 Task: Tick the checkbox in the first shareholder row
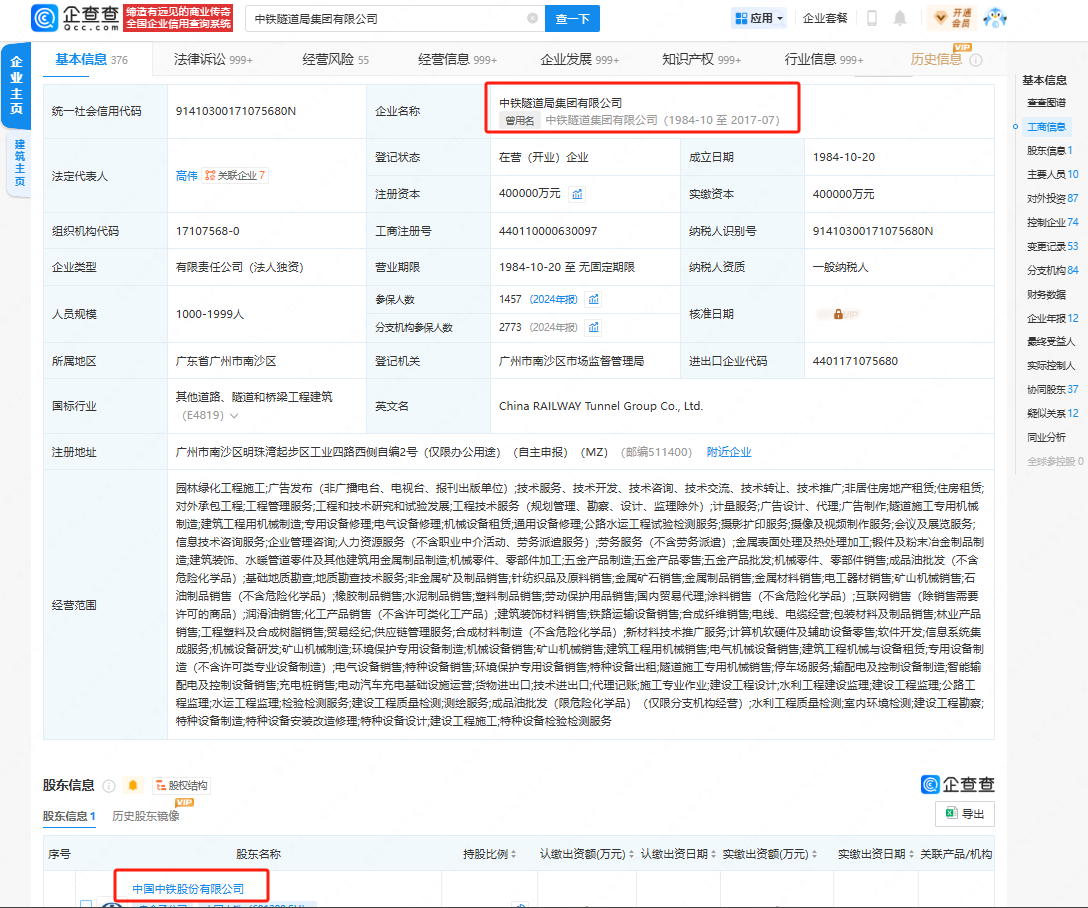[x=85, y=905]
